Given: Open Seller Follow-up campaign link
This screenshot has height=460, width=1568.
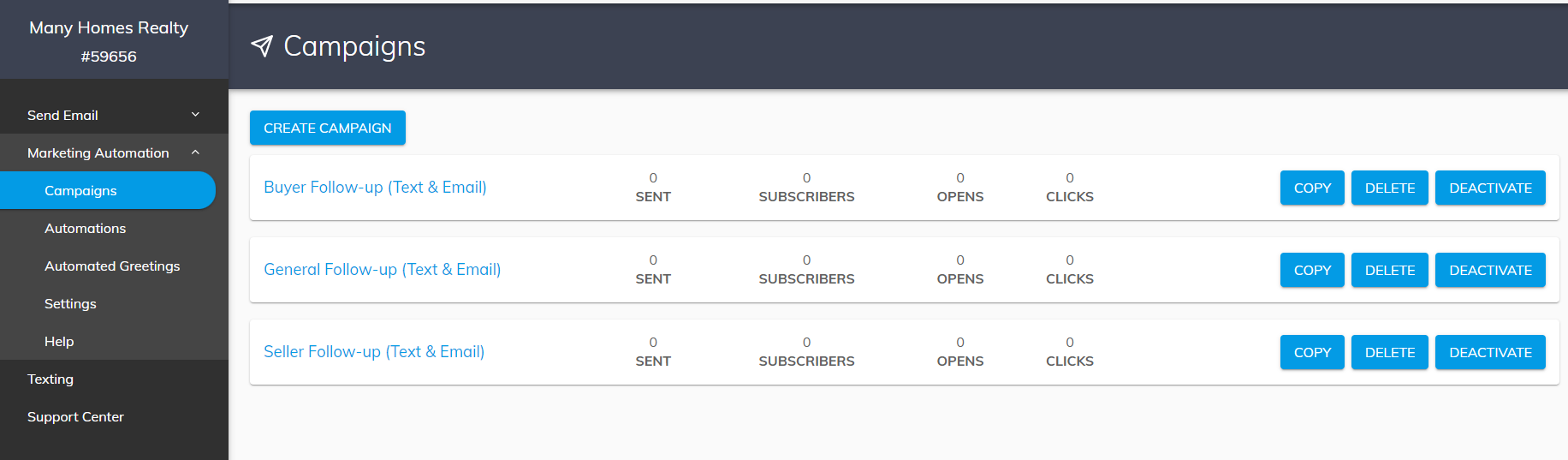Looking at the screenshot, I should click(x=374, y=351).
